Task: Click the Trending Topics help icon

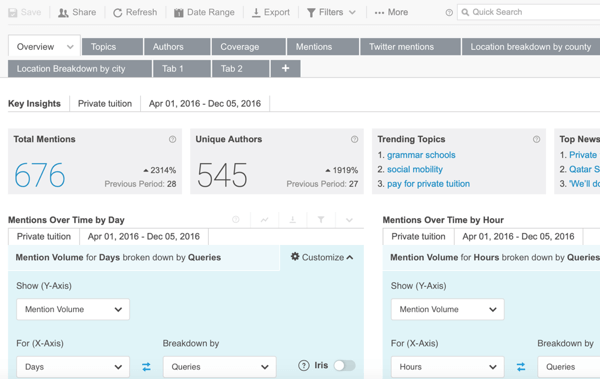Action: point(536,139)
